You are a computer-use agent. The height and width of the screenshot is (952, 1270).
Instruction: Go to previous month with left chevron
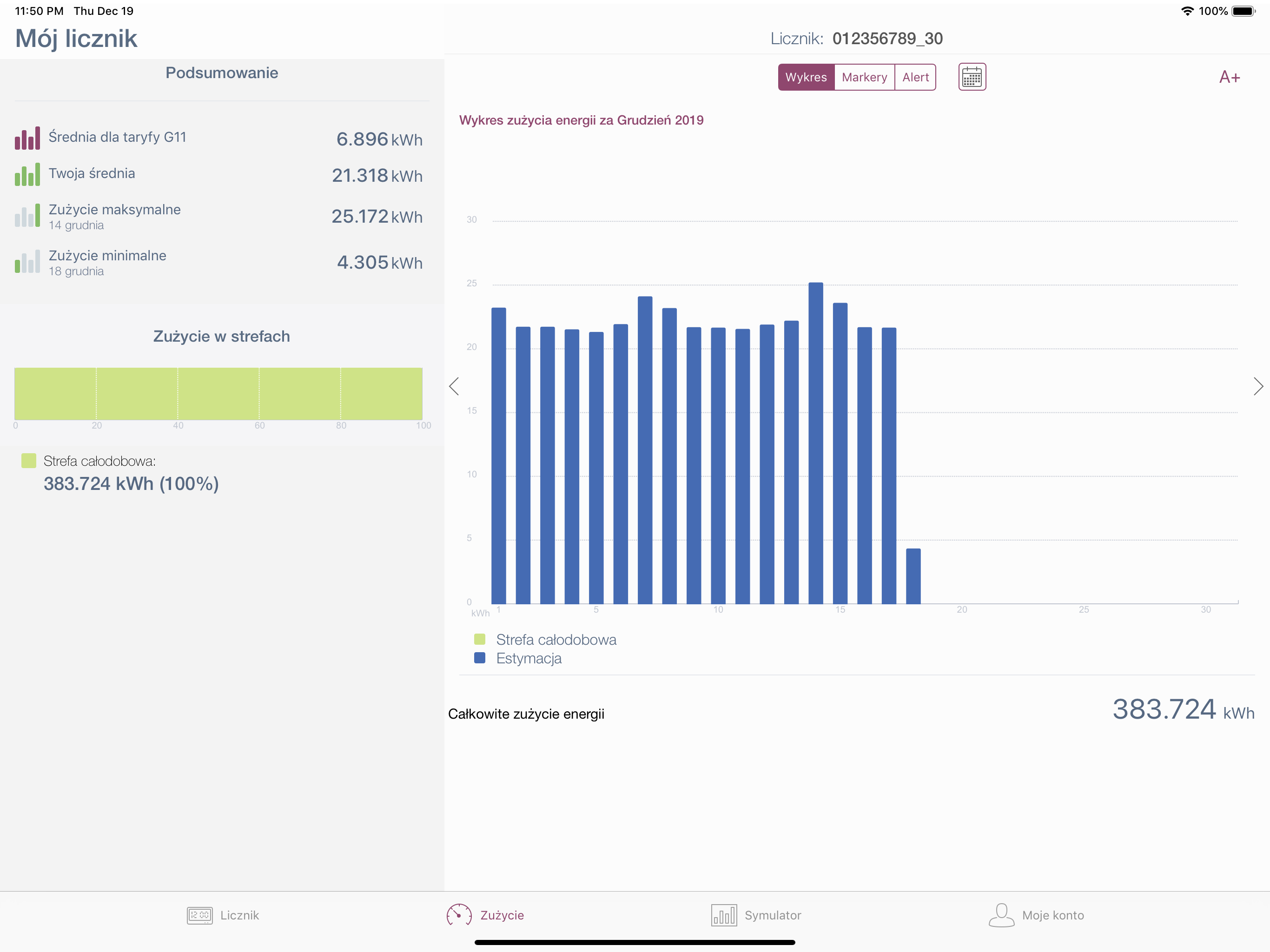(x=454, y=386)
